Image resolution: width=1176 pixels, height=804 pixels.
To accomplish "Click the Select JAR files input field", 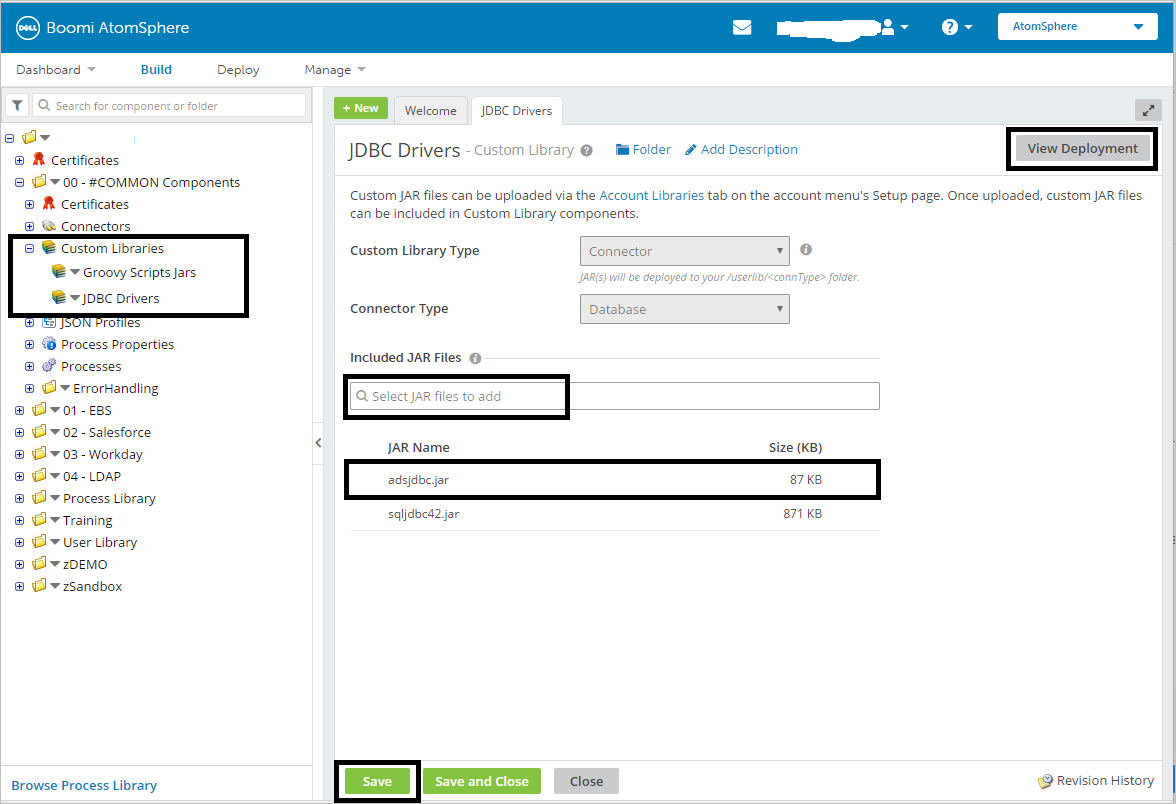I will 456,396.
